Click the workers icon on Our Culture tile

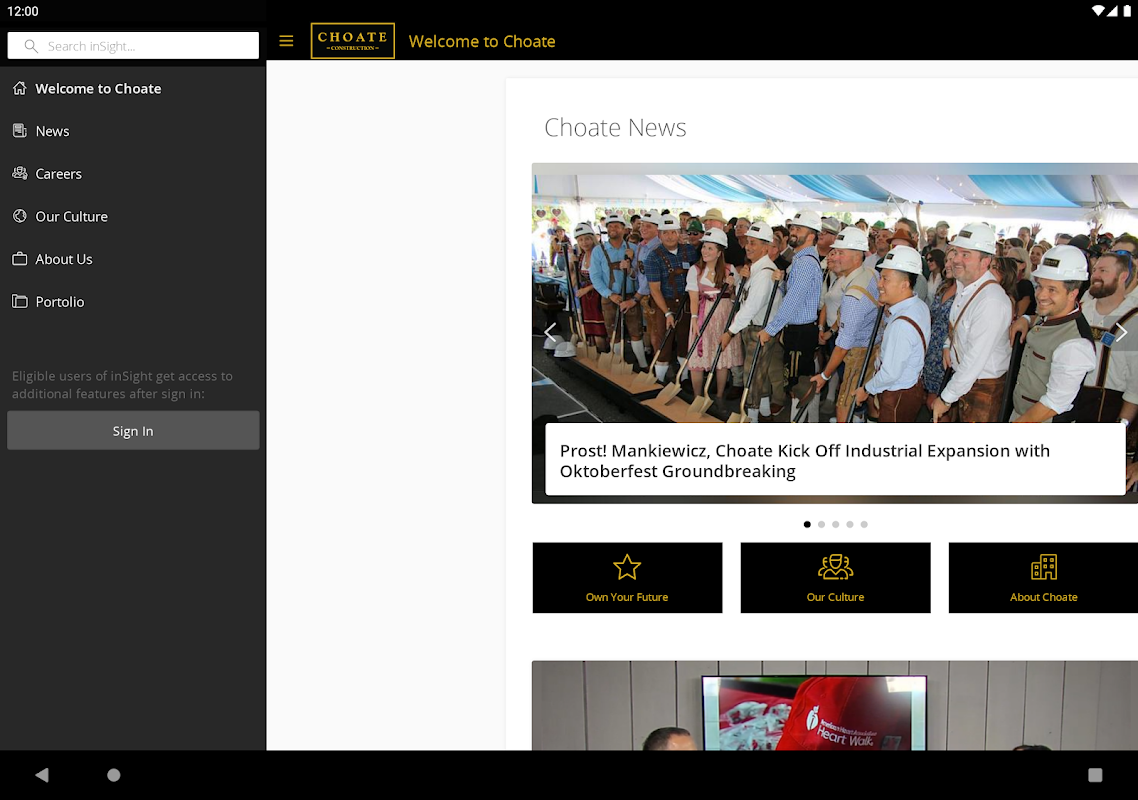tap(835, 567)
